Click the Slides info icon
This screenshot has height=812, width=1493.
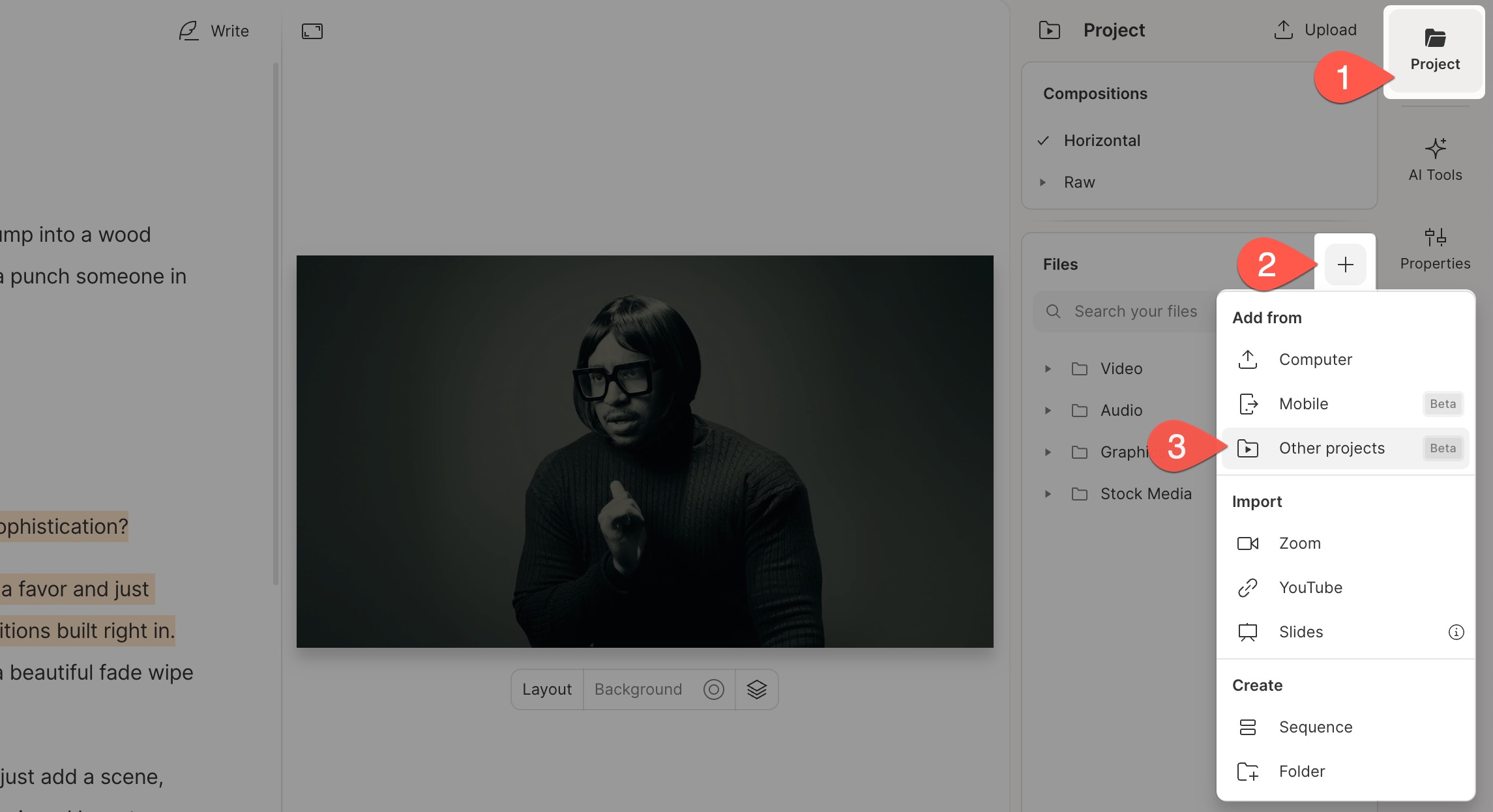tap(1456, 631)
